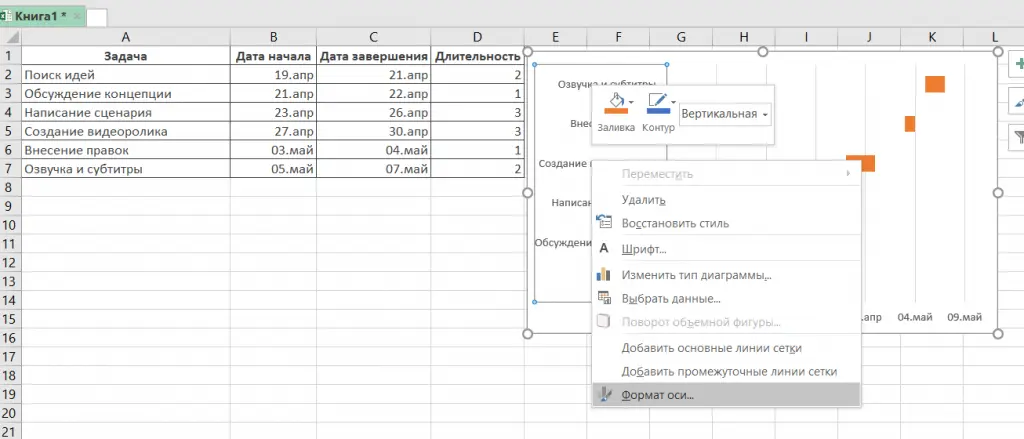
Task: Open Шрифт… font dialog from menu
Action: click(x=644, y=249)
